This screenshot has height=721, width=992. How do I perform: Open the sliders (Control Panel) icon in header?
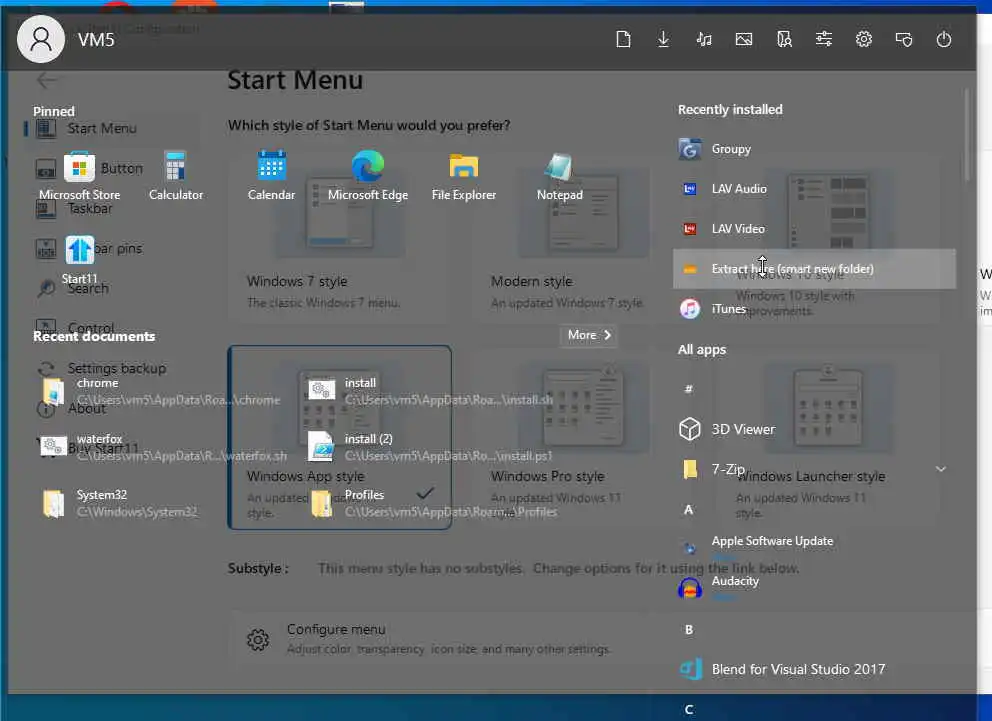tap(824, 39)
